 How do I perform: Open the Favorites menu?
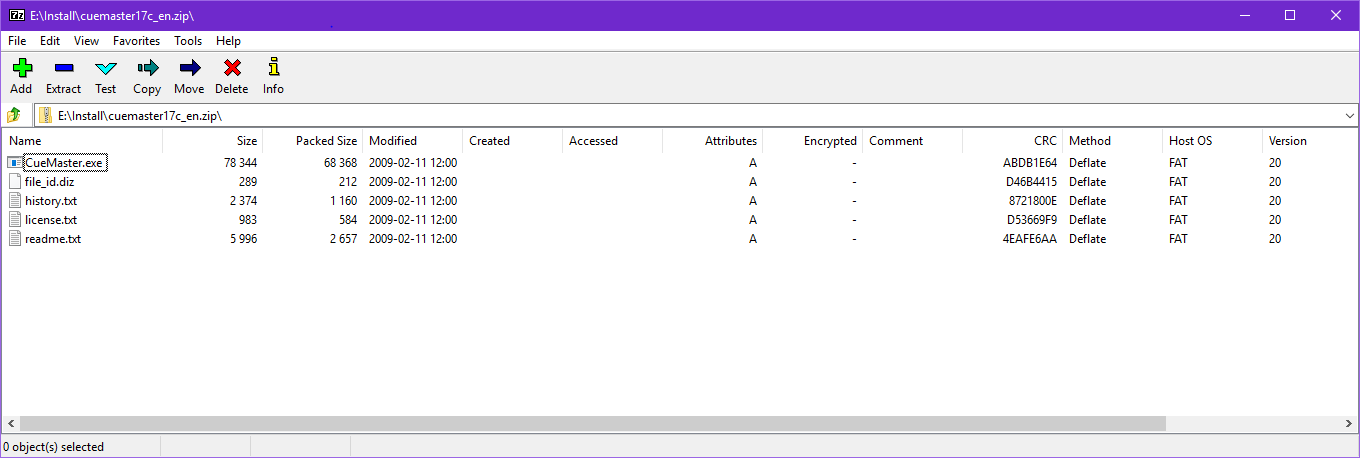coord(136,41)
